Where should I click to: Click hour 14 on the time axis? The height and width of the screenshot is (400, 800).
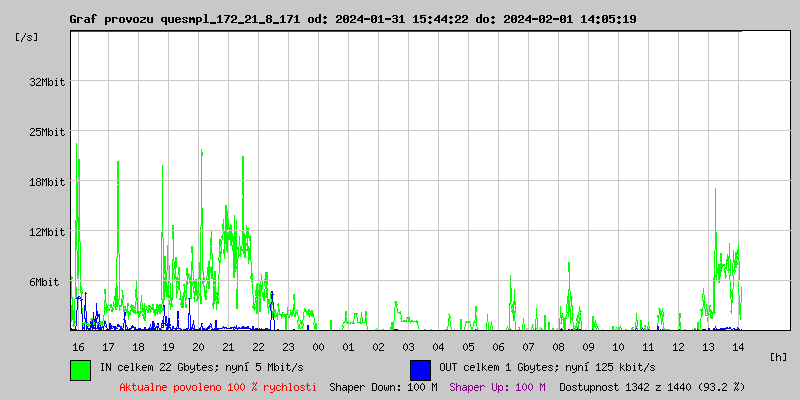click(x=738, y=346)
